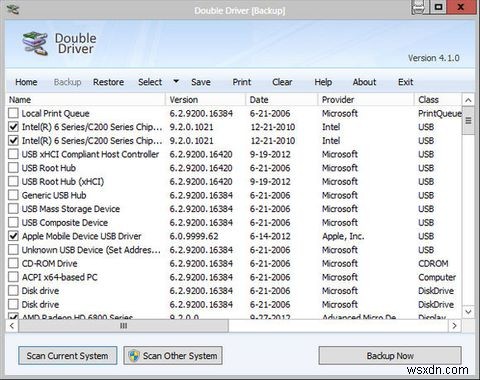The image size is (480, 380).
Task: Check the ACPI x64-based PC box
Action: [x=13, y=277]
